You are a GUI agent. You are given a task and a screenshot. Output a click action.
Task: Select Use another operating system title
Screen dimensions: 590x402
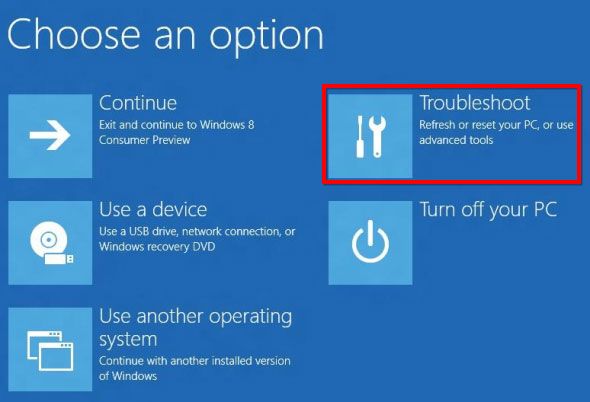tap(196, 328)
